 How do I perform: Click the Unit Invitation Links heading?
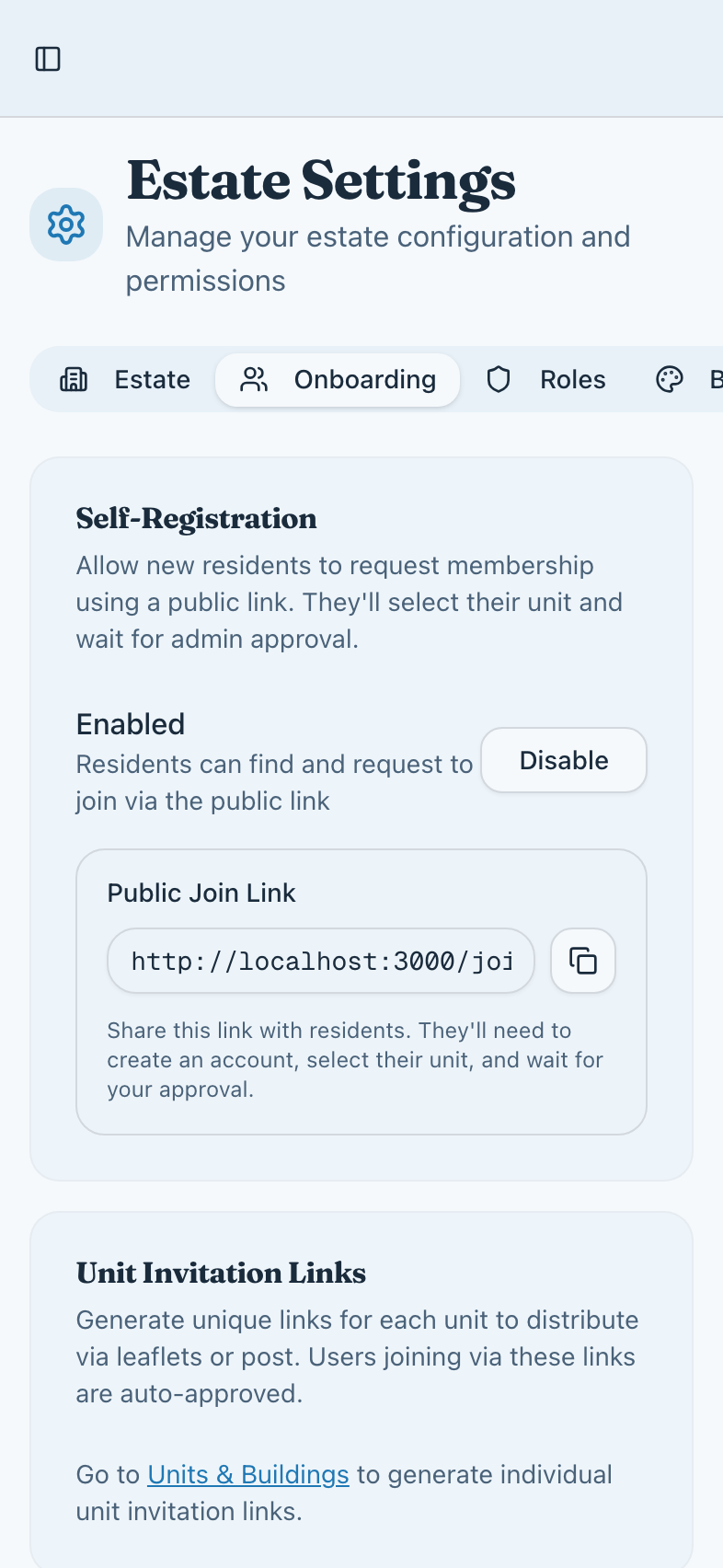[x=221, y=1274]
